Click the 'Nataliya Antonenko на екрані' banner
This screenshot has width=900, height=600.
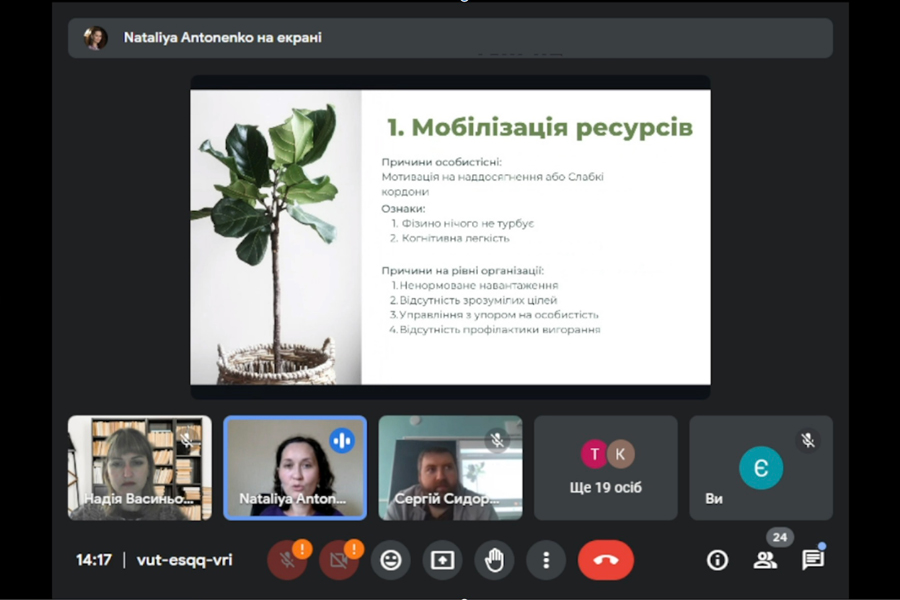click(451, 38)
